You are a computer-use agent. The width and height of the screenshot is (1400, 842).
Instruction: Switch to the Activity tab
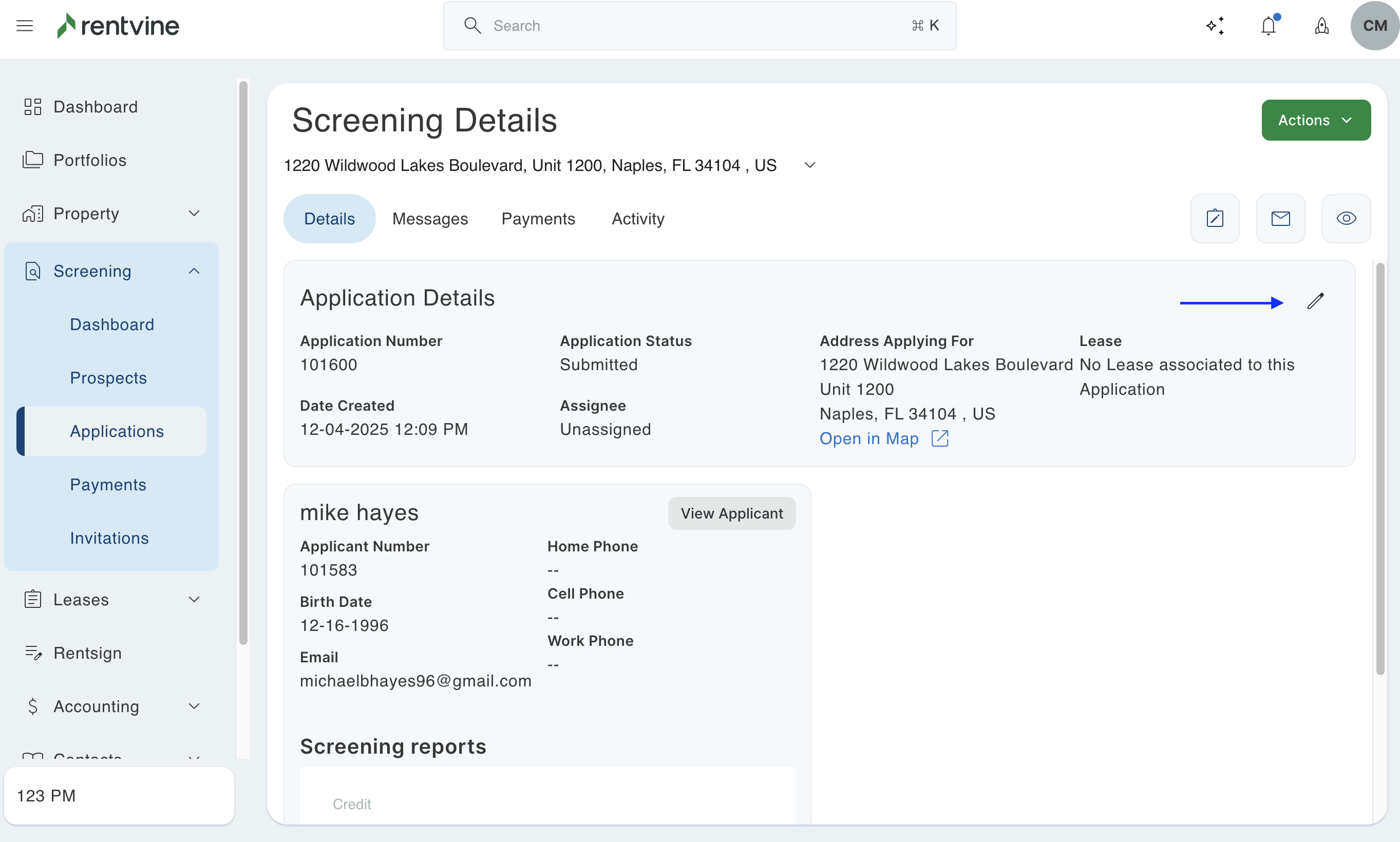637,218
